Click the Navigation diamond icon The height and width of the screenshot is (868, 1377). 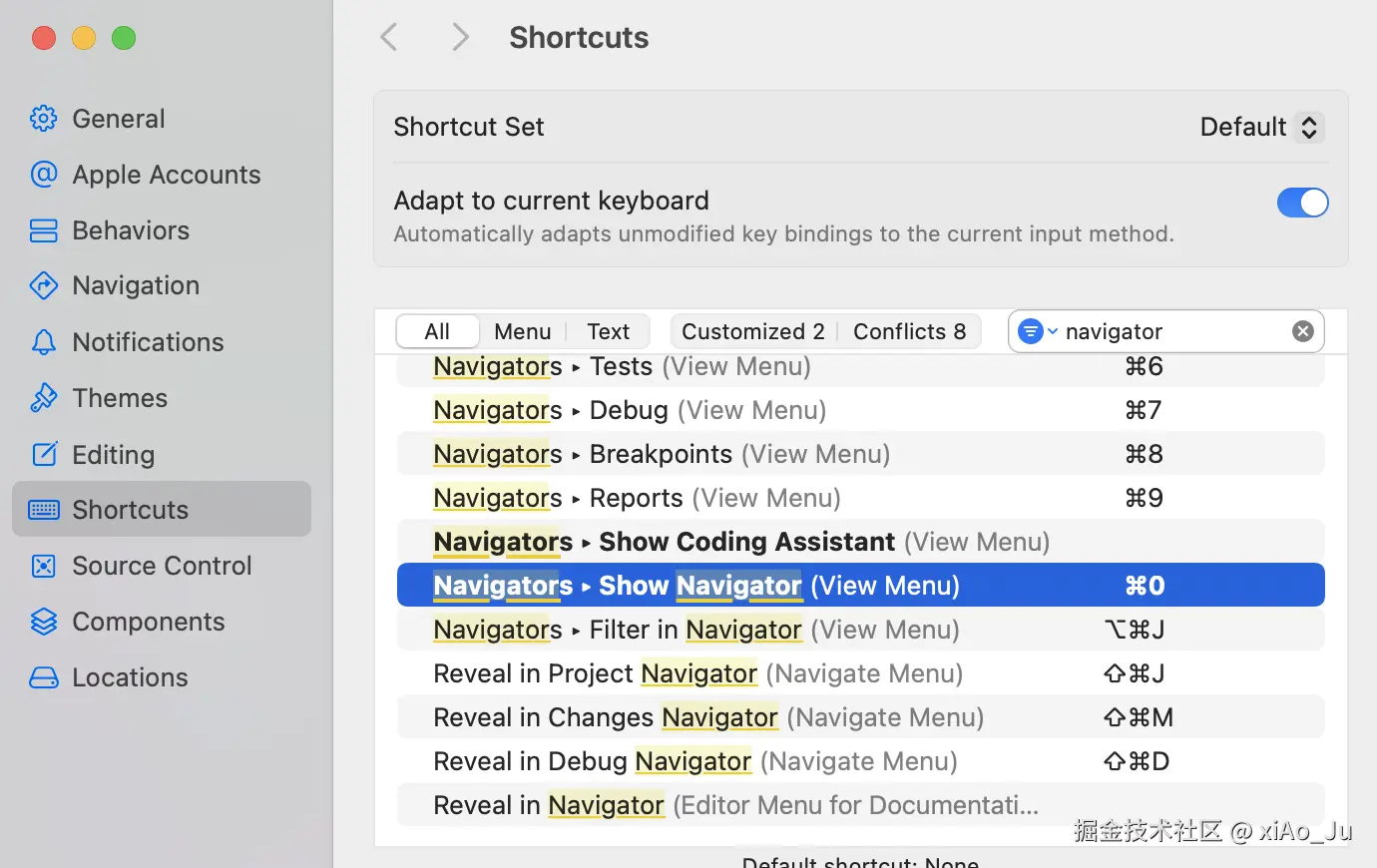[44, 286]
